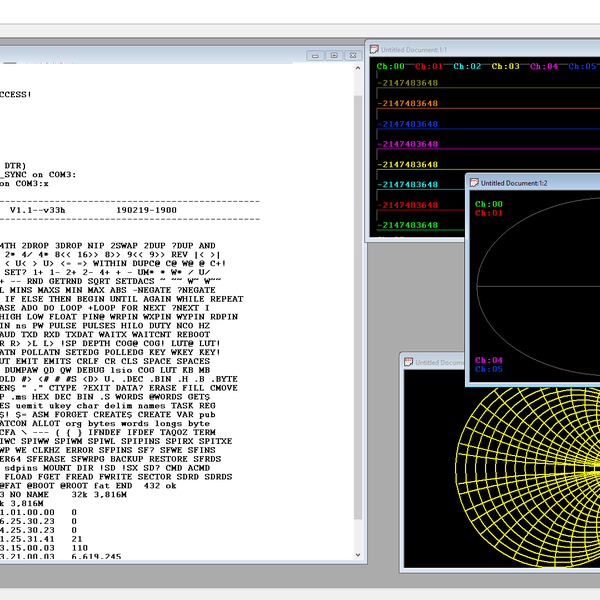600x600 pixels.
Task: Click the yellow polar grid plot
Action: (x=528, y=477)
